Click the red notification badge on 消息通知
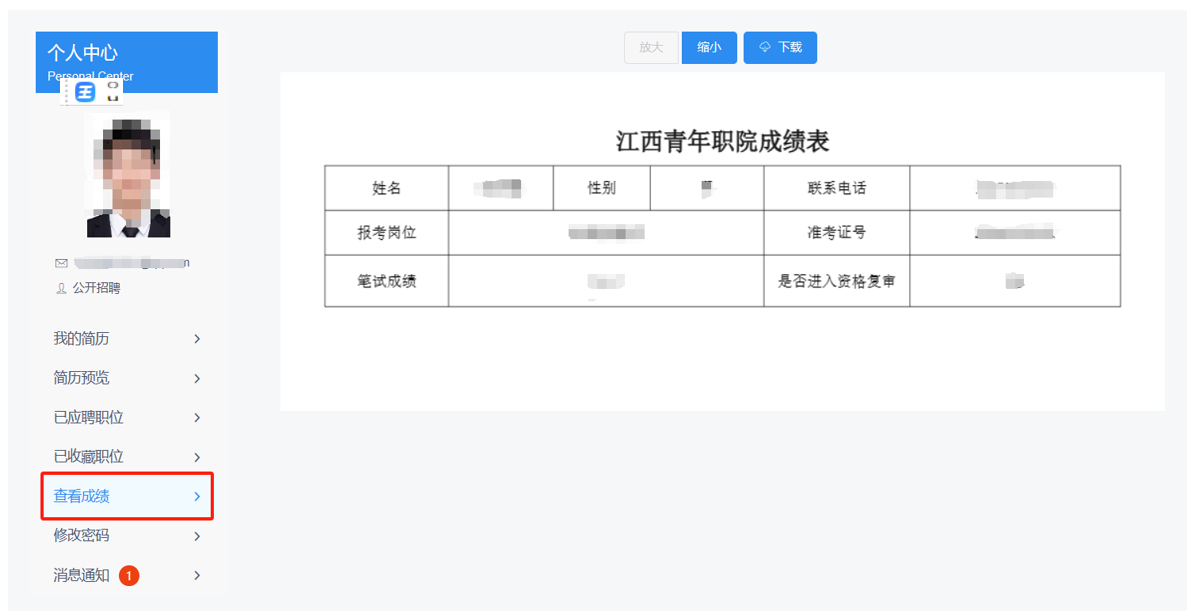Screen dimensions: 1189x616 point(129,576)
